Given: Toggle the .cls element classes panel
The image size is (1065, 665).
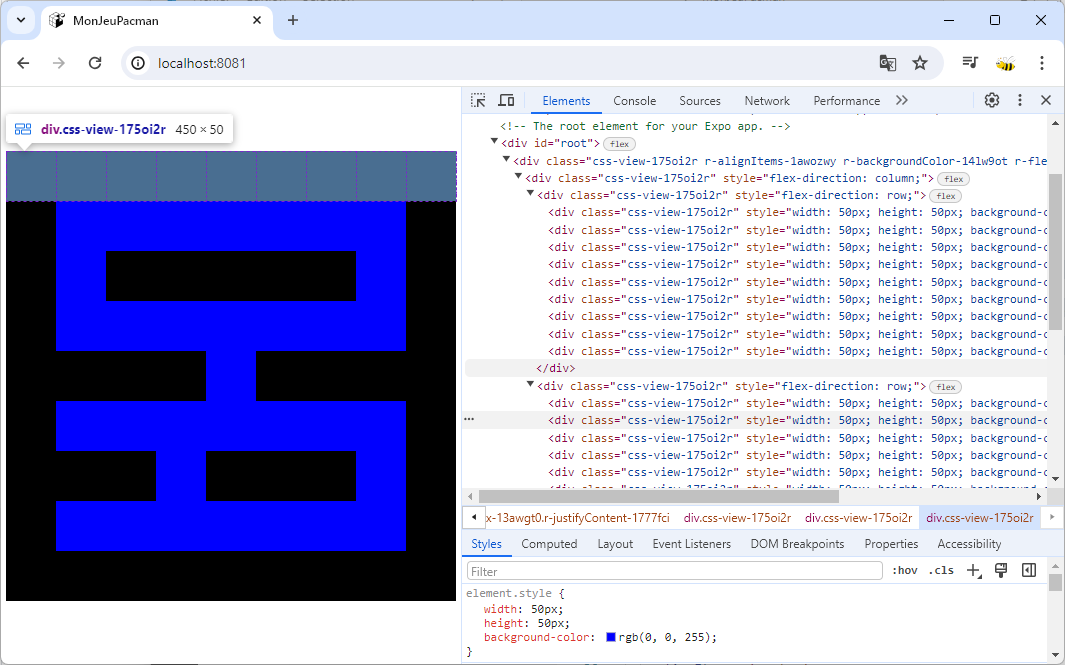Looking at the screenshot, I should coord(940,571).
